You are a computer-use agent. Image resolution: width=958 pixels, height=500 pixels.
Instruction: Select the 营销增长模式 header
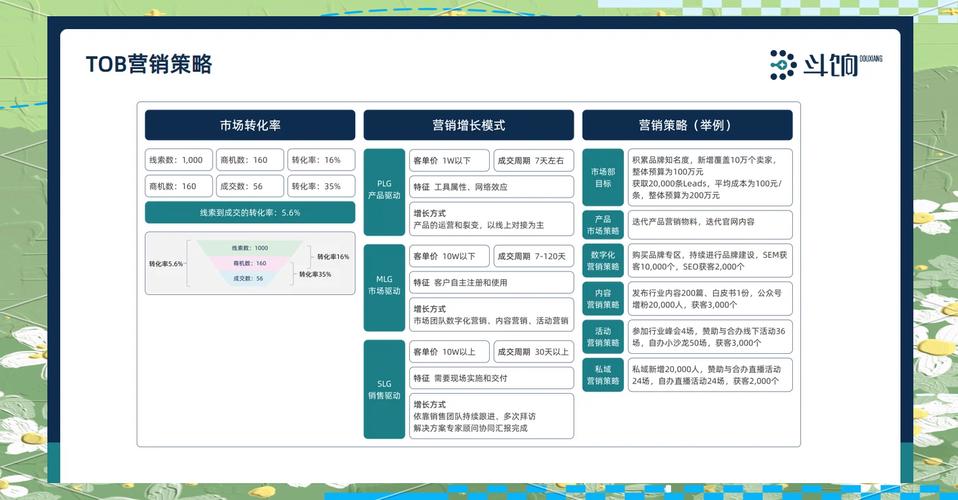(x=468, y=125)
